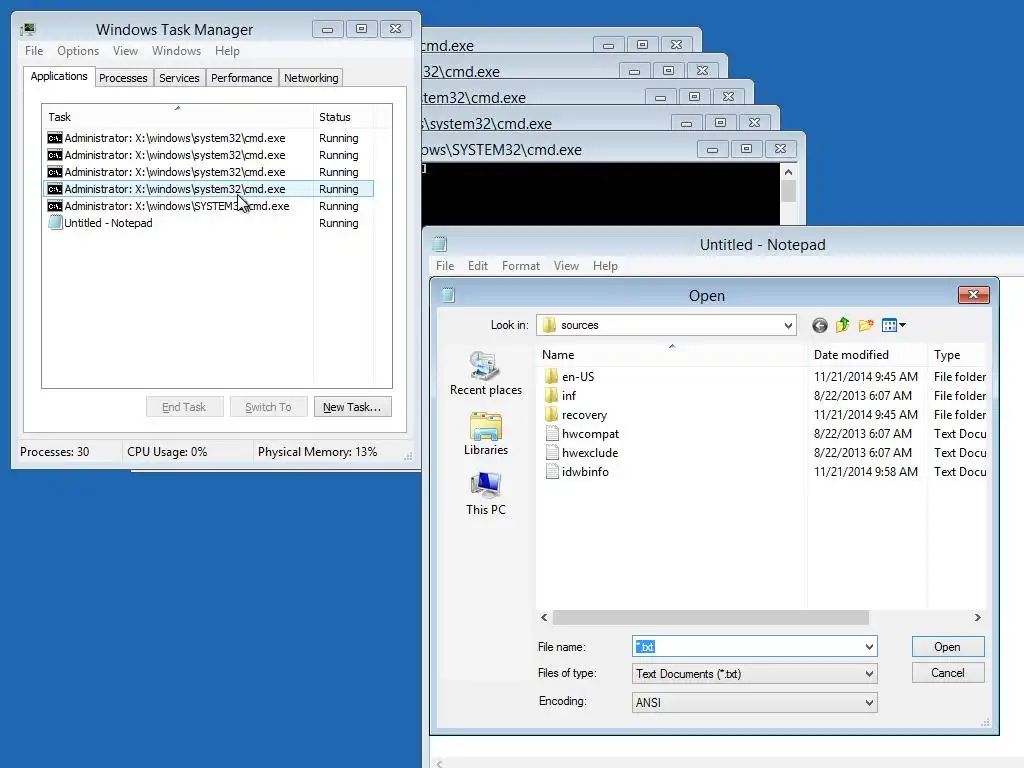Image resolution: width=1024 pixels, height=768 pixels.
Task: Open Notepad Help menu
Action: (605, 266)
